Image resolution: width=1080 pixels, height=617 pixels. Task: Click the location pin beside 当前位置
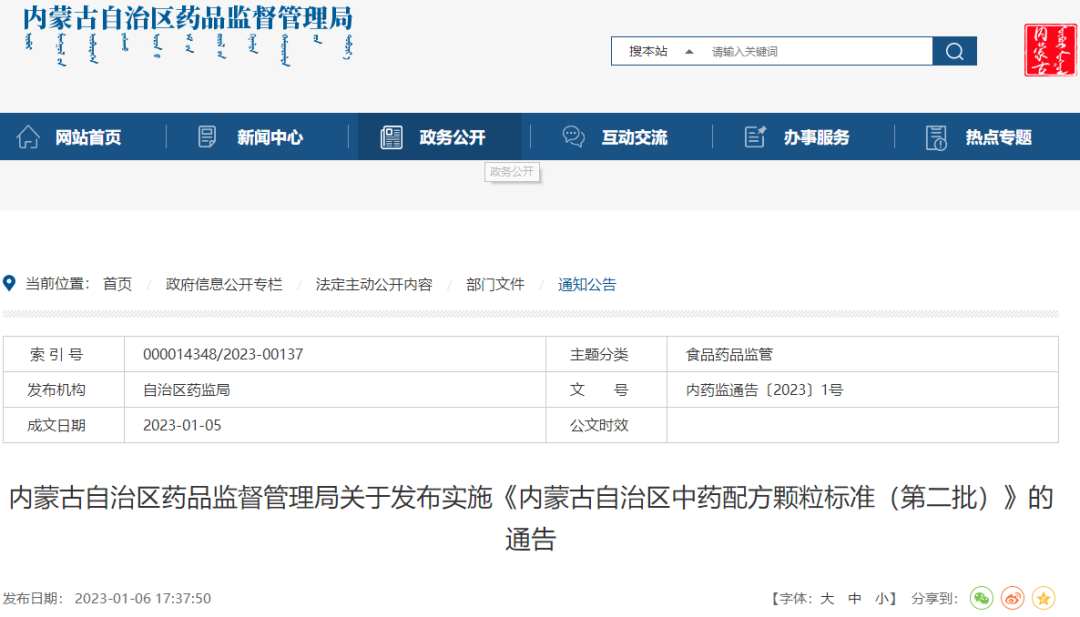(11, 283)
